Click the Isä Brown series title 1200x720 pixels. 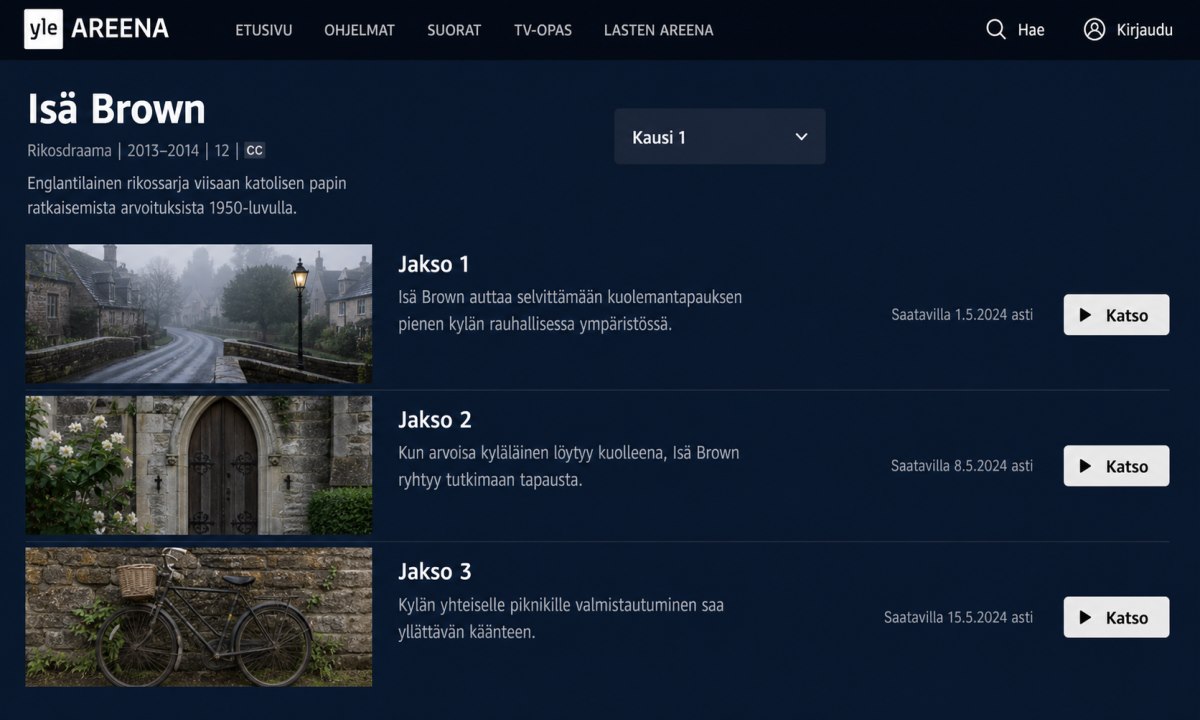point(116,109)
